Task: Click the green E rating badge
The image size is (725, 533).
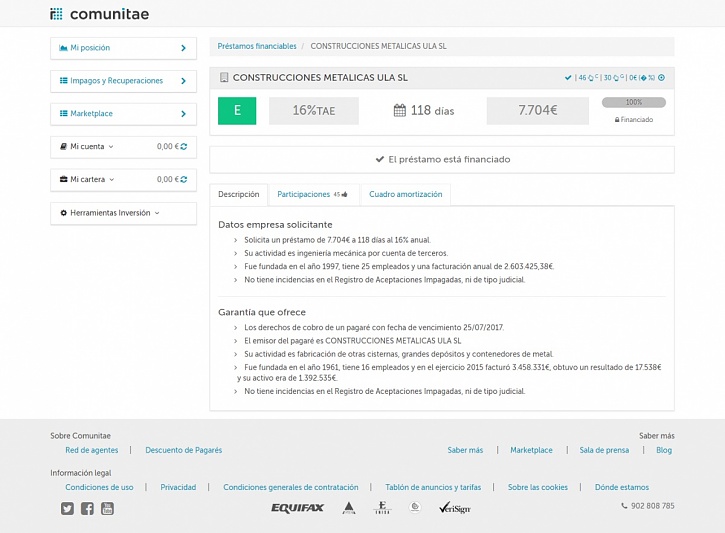Action: click(x=237, y=111)
